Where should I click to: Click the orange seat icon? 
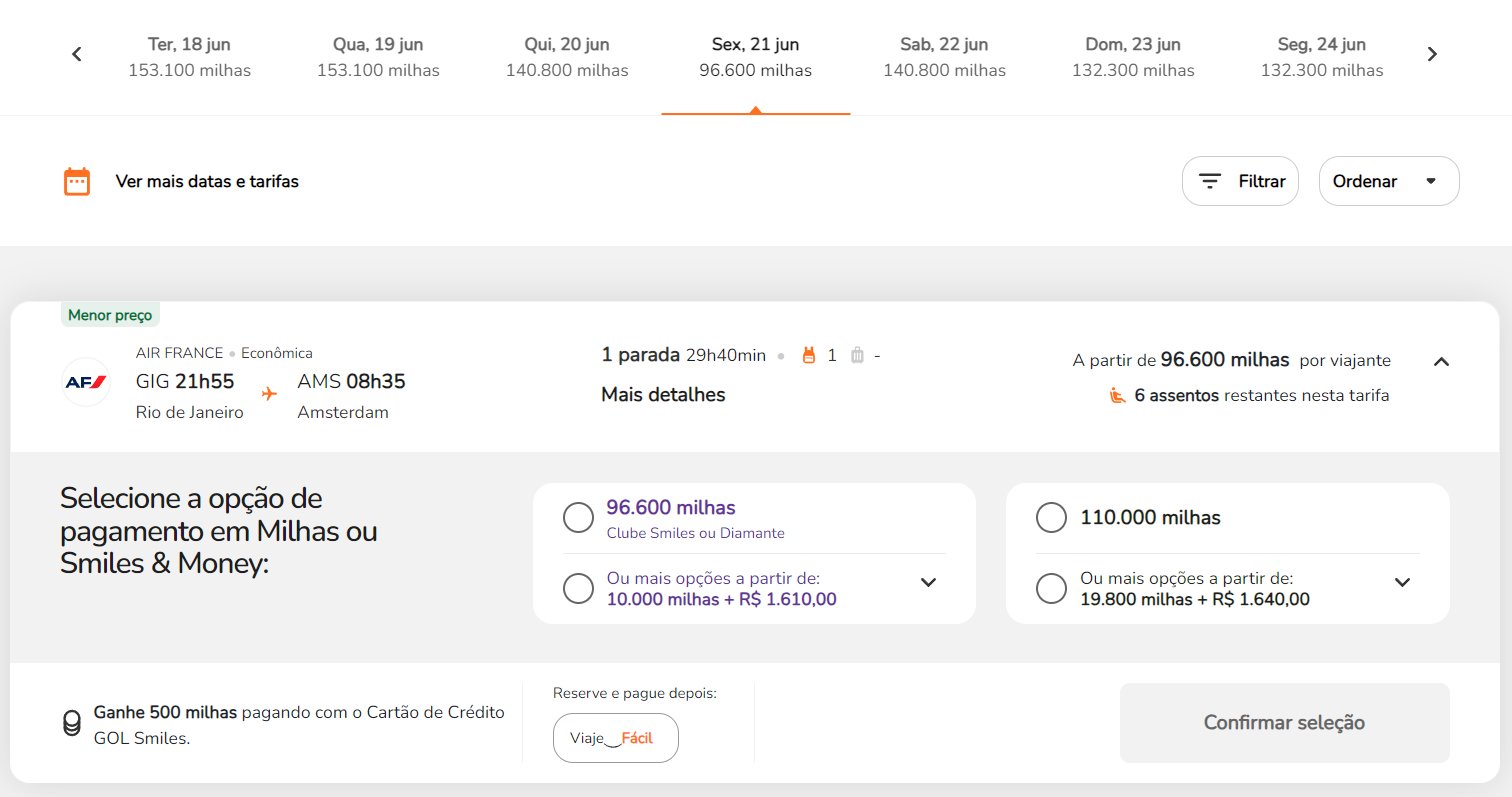point(1118,395)
